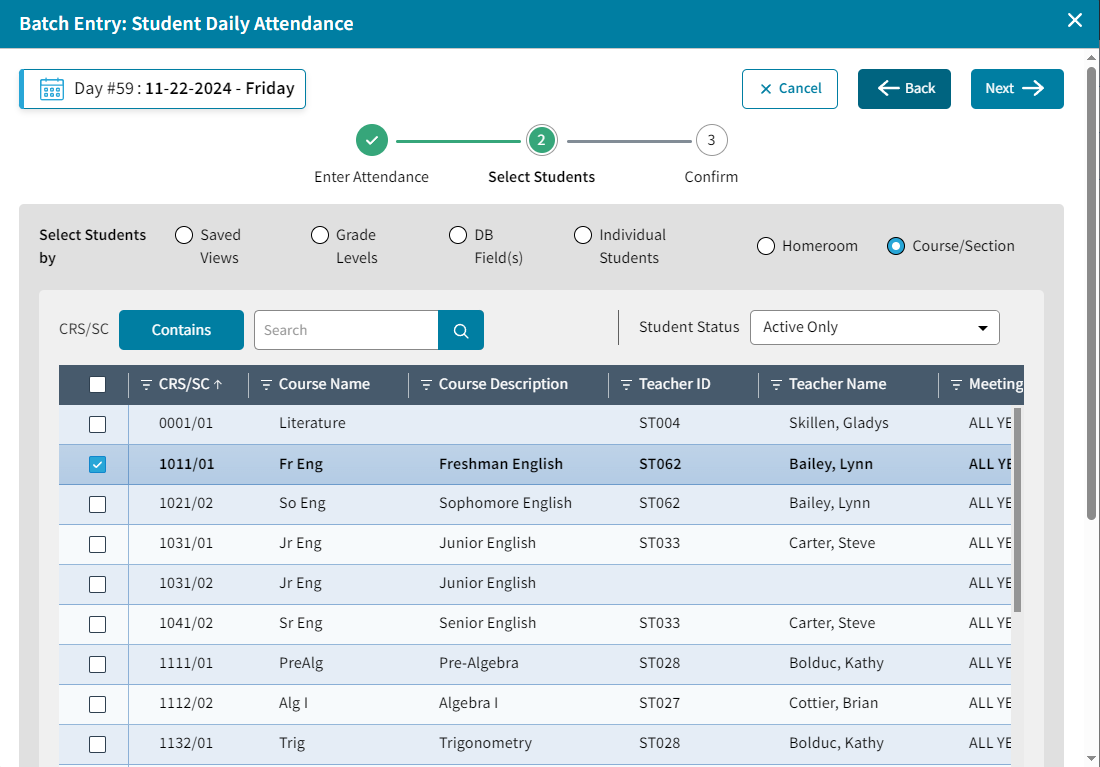
Task: Click the search magnifier button
Action: (461, 330)
